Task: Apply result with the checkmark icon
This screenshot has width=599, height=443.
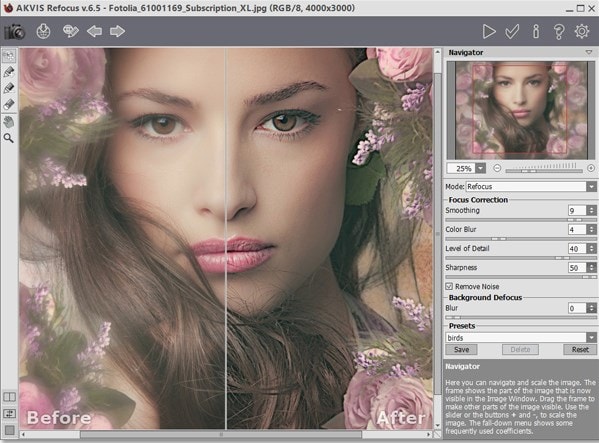Action: click(512, 32)
